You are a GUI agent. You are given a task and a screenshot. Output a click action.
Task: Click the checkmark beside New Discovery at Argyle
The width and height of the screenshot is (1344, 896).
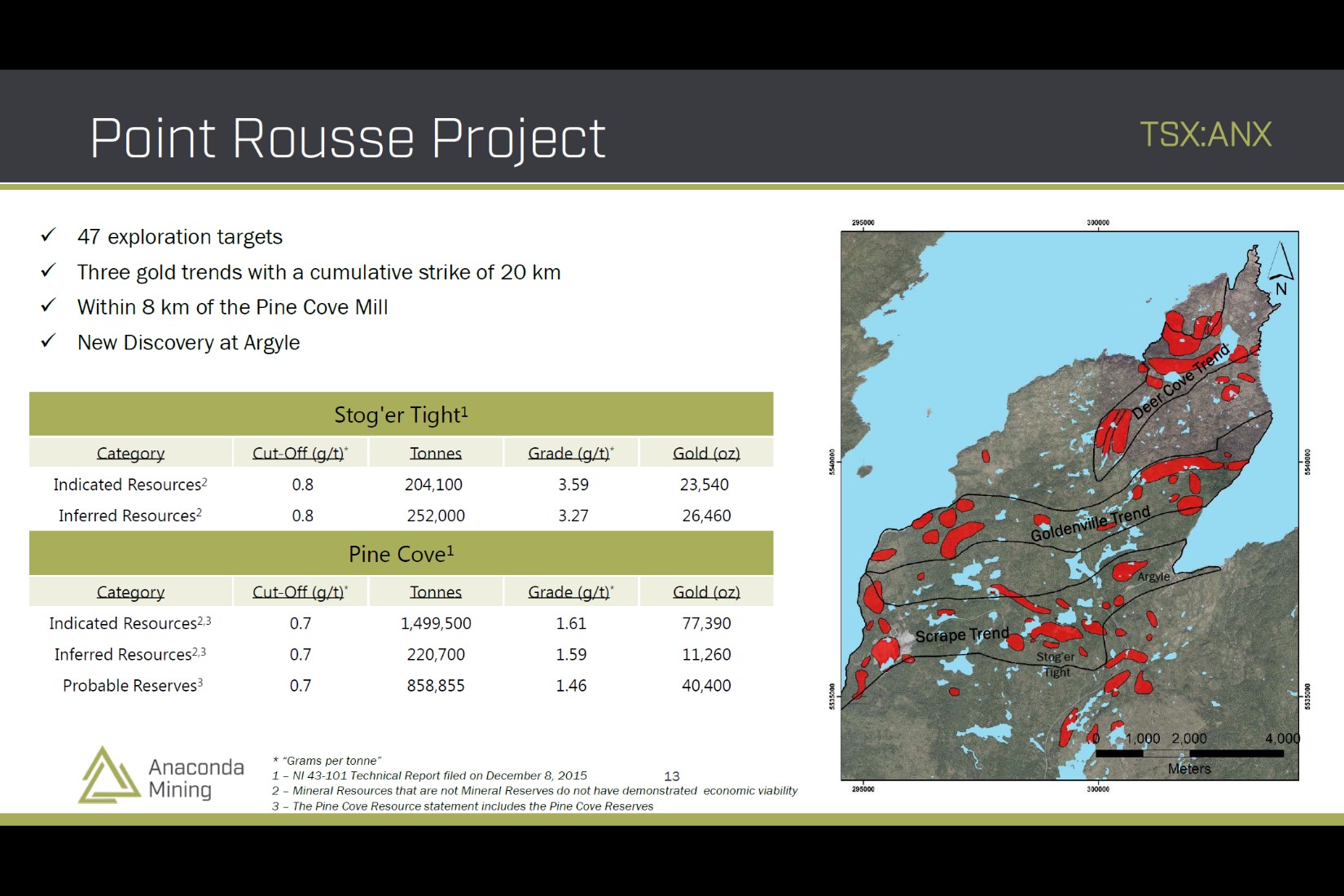48,341
